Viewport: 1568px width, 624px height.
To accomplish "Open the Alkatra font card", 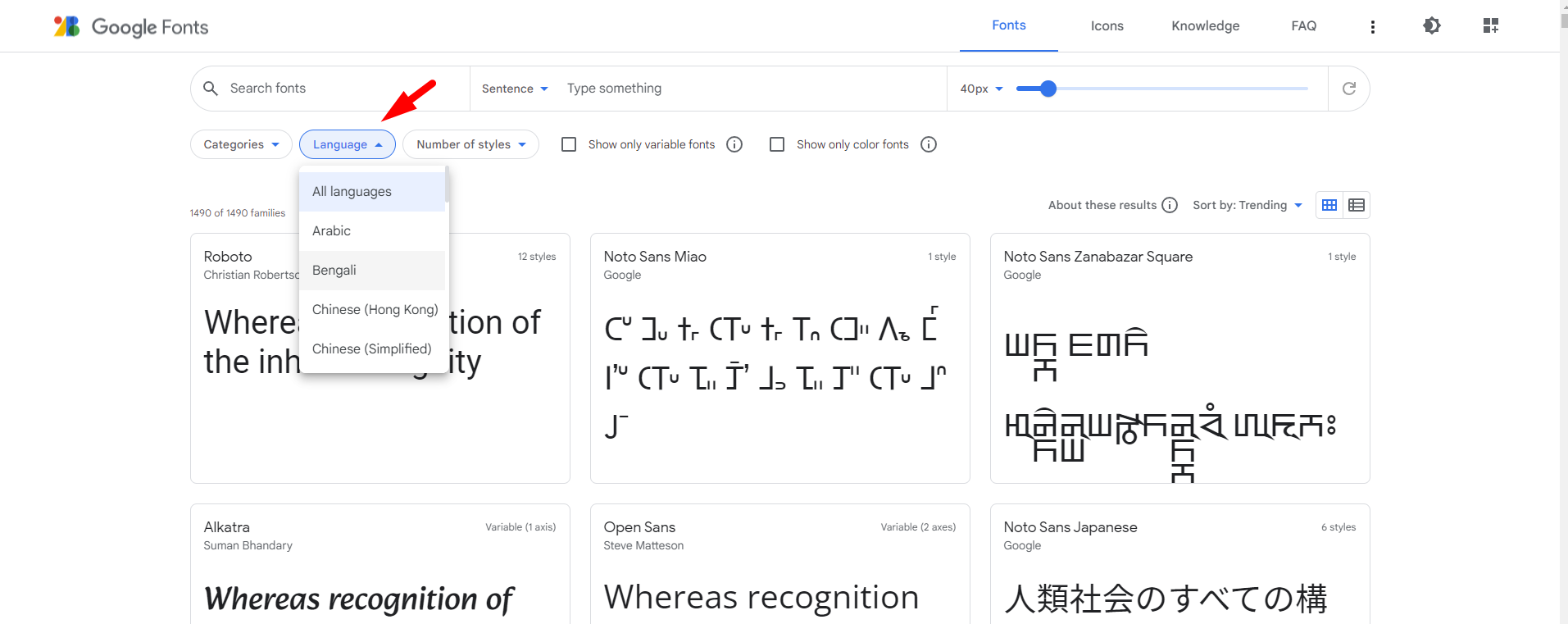I will 380,564.
